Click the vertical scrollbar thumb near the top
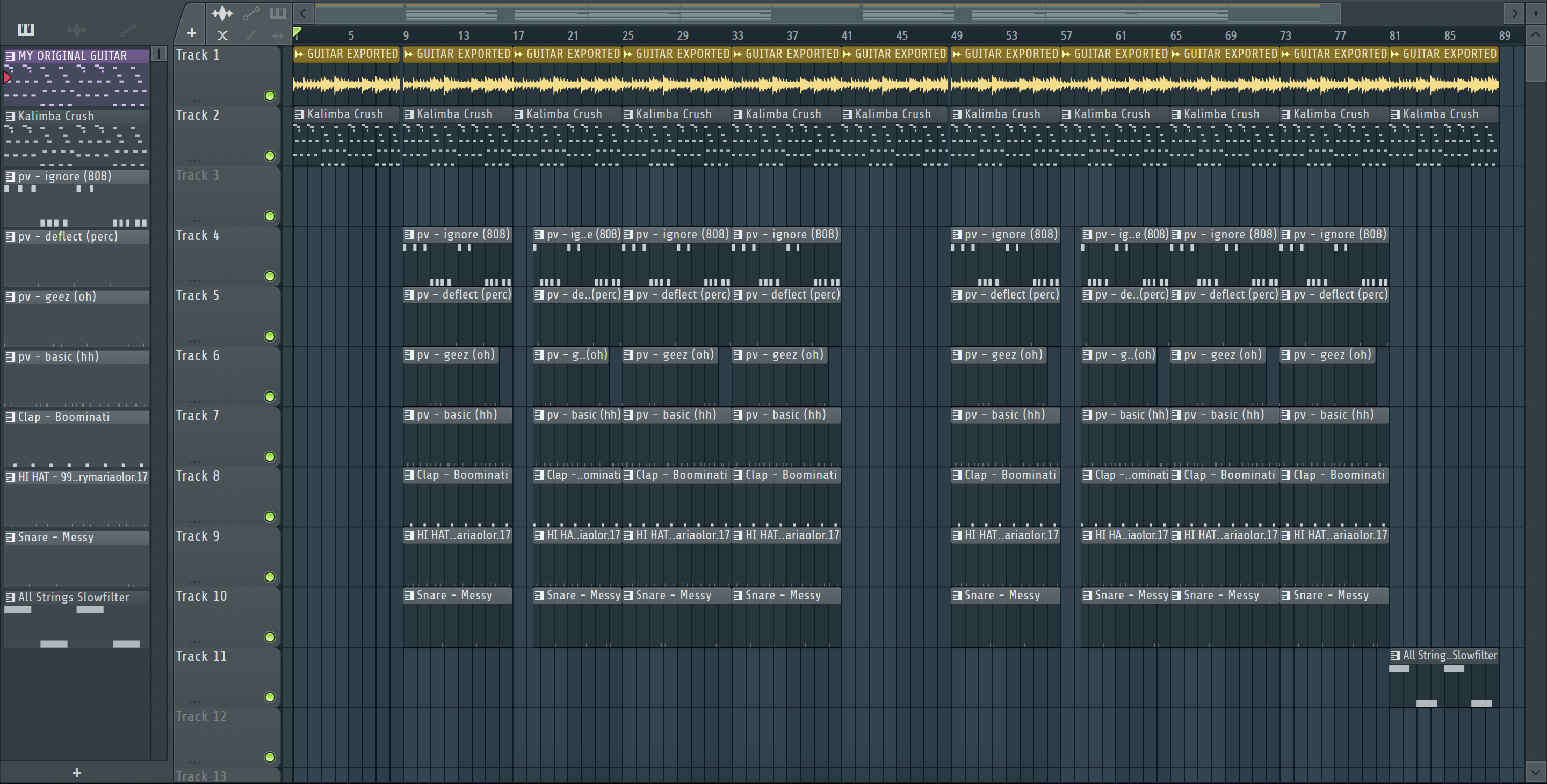 (x=1535, y=63)
